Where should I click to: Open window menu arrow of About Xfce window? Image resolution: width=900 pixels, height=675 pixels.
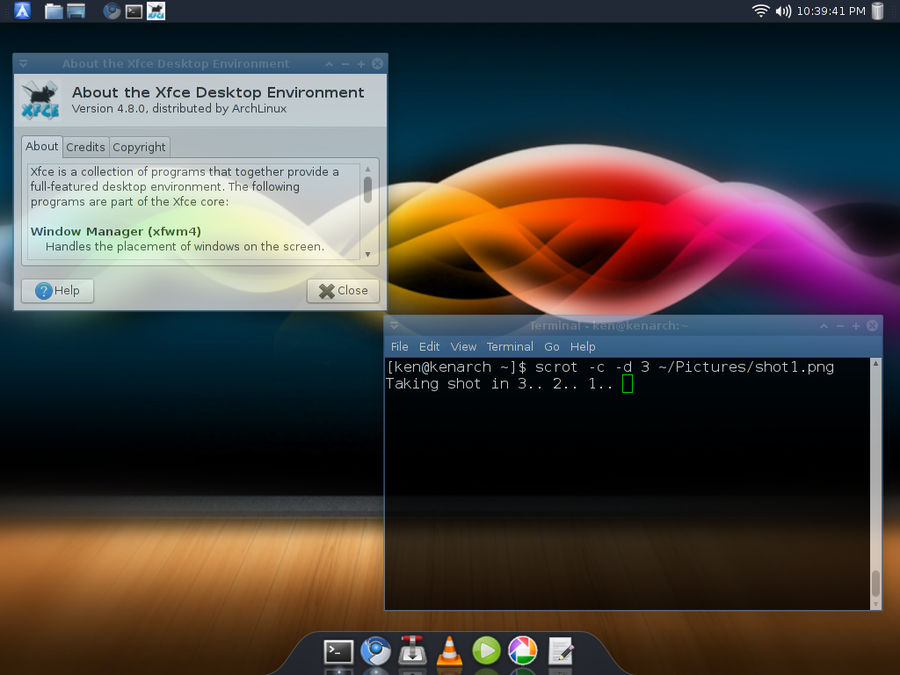coord(23,64)
